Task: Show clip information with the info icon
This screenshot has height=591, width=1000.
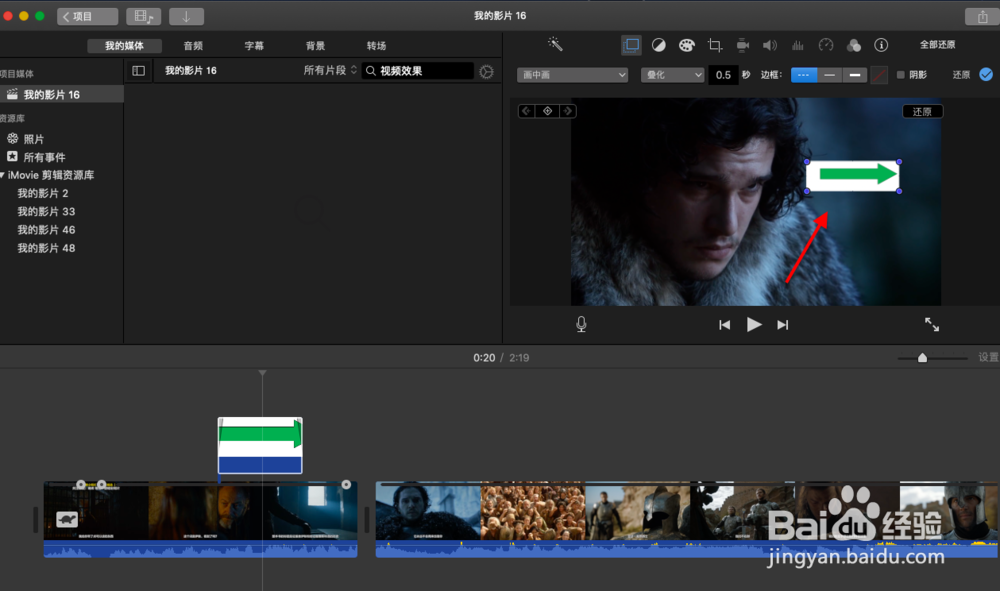Action: pos(881,44)
